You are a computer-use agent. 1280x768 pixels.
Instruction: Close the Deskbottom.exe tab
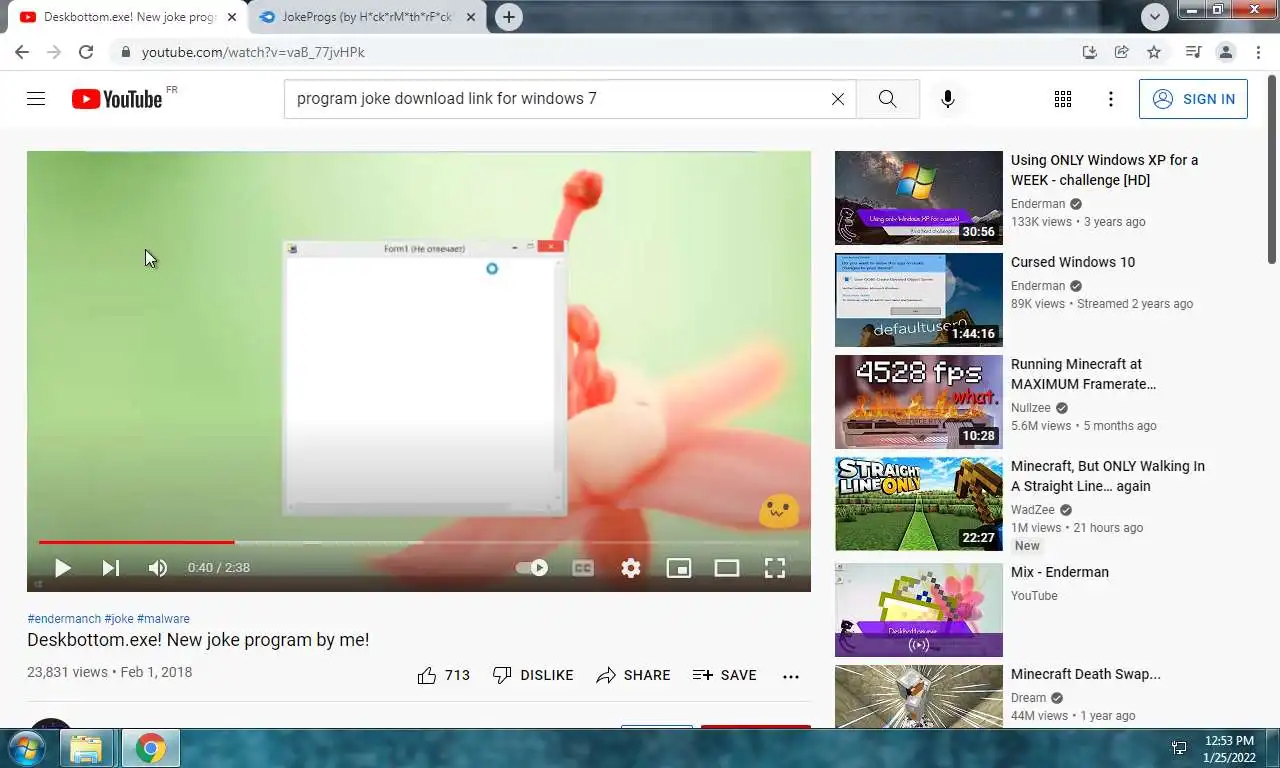(232, 17)
